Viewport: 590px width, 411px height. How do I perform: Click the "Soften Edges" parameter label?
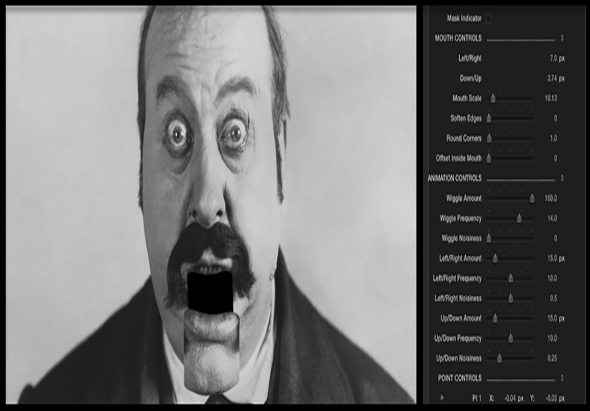click(x=466, y=118)
